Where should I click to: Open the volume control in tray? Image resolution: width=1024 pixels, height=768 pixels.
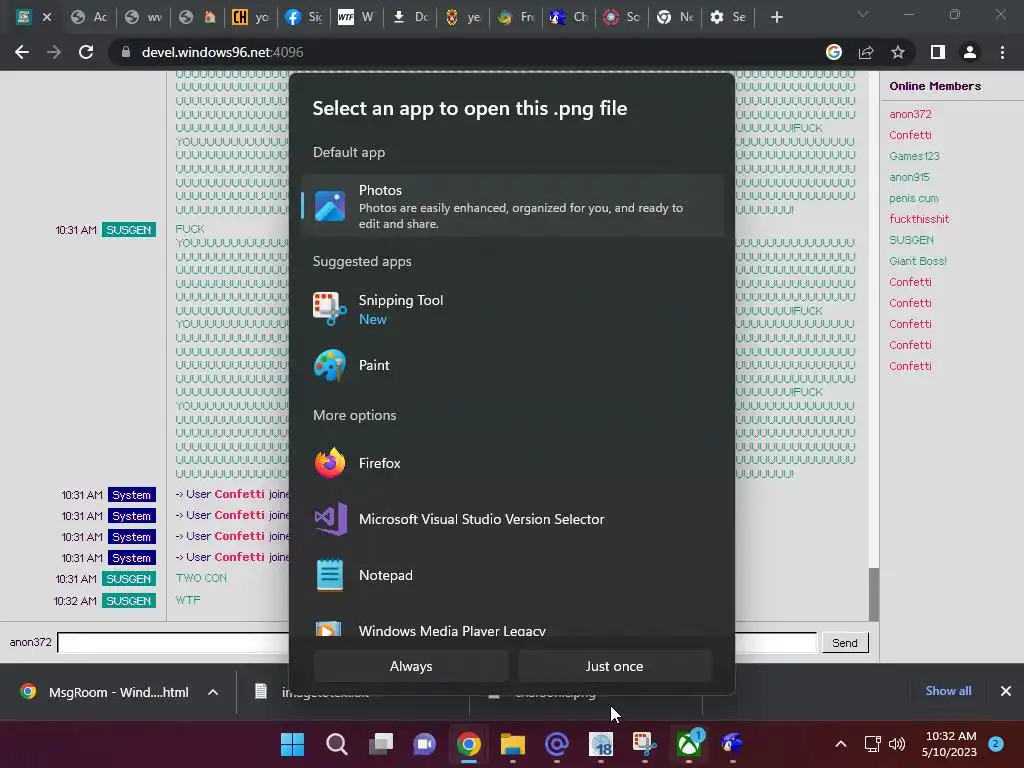click(x=897, y=744)
